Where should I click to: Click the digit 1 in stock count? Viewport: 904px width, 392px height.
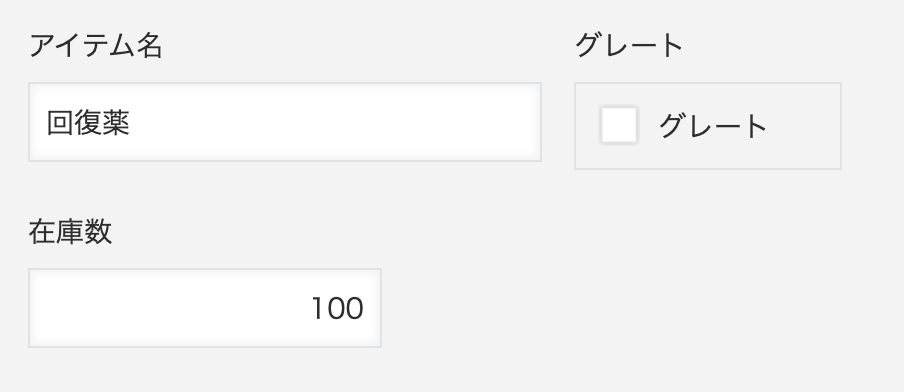(x=319, y=308)
